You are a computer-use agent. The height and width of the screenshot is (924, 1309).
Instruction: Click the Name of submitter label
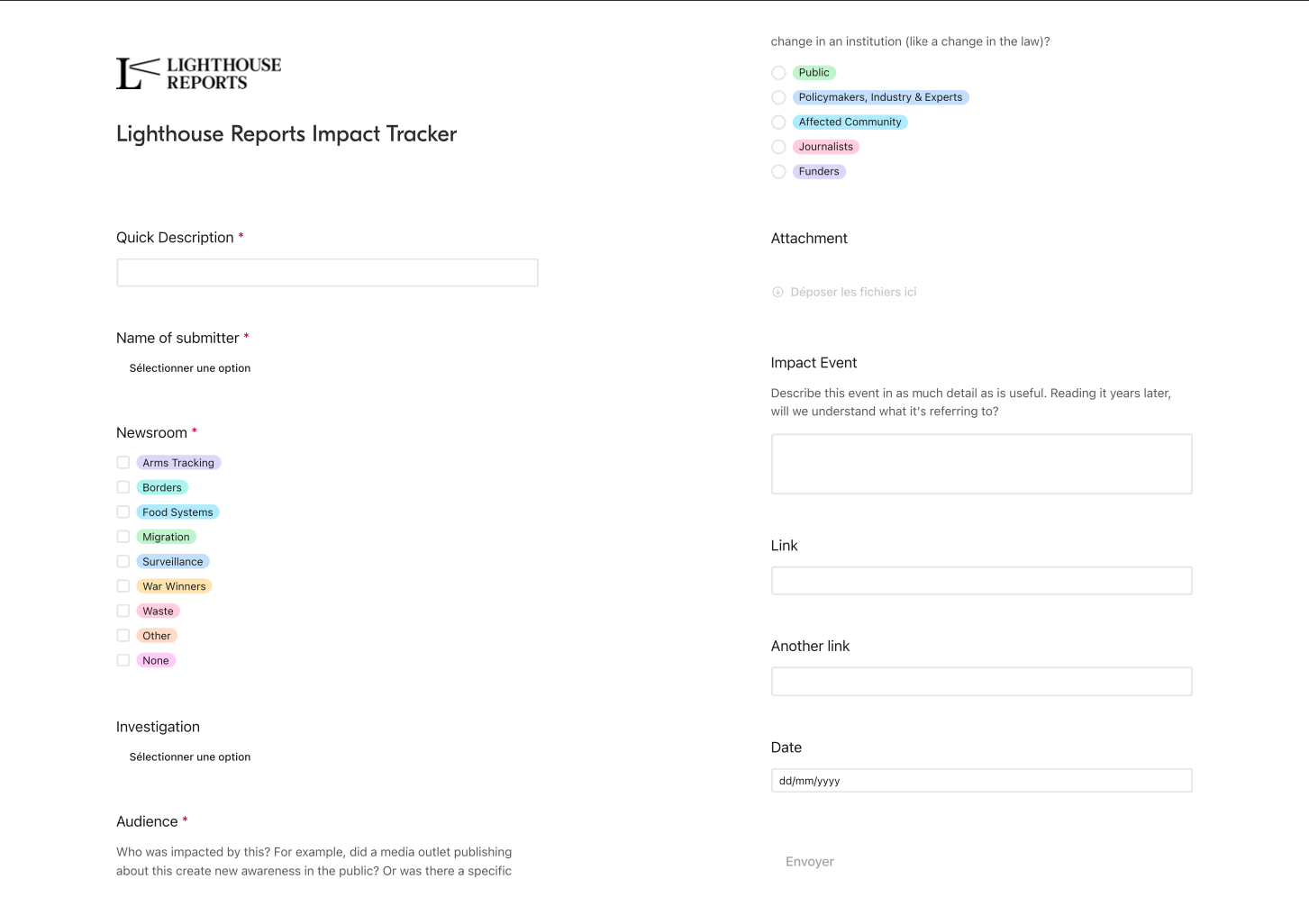177,338
